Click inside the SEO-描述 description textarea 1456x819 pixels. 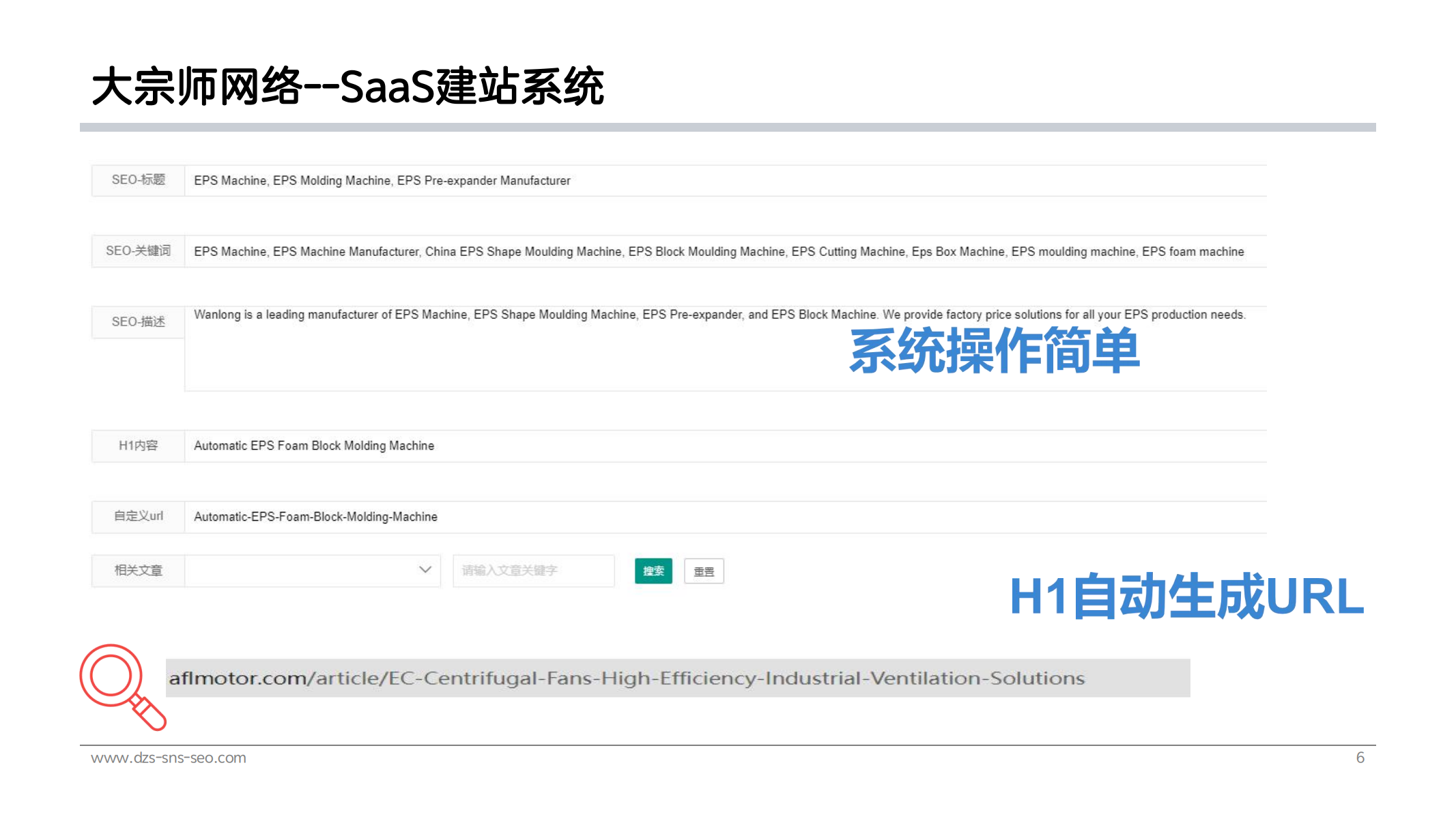pyautogui.click(x=519, y=355)
